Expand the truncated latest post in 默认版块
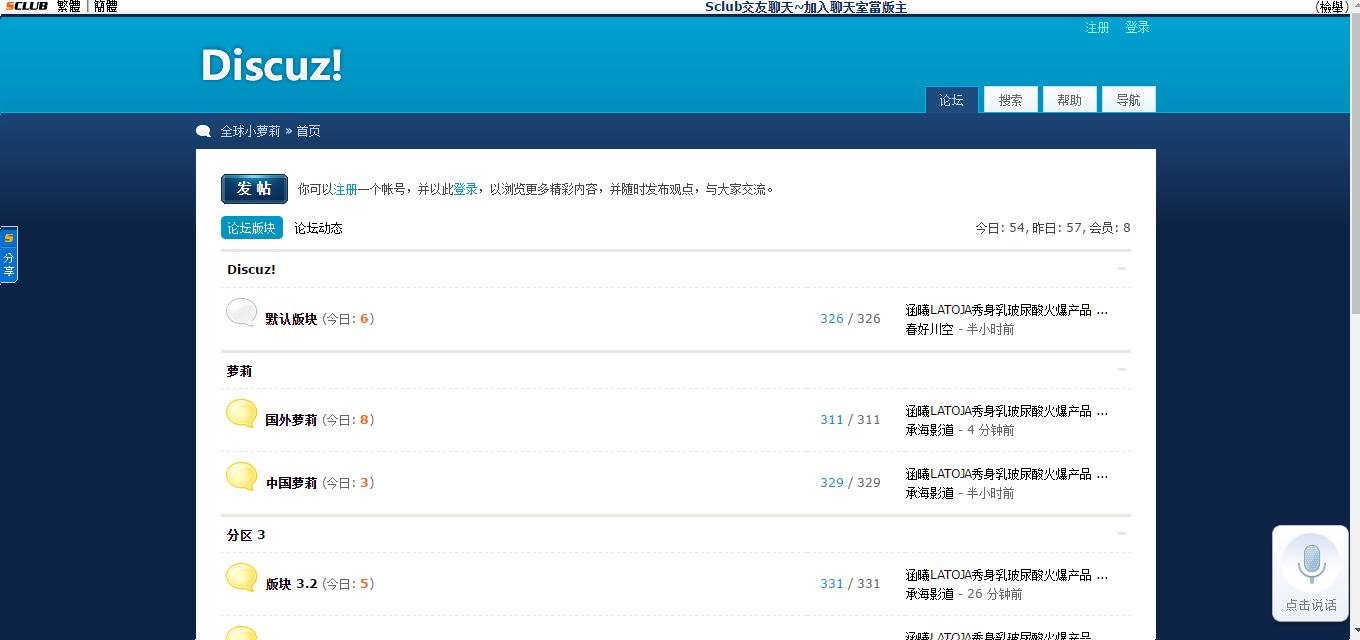Image resolution: width=1360 pixels, height=640 pixels. tap(1102, 311)
